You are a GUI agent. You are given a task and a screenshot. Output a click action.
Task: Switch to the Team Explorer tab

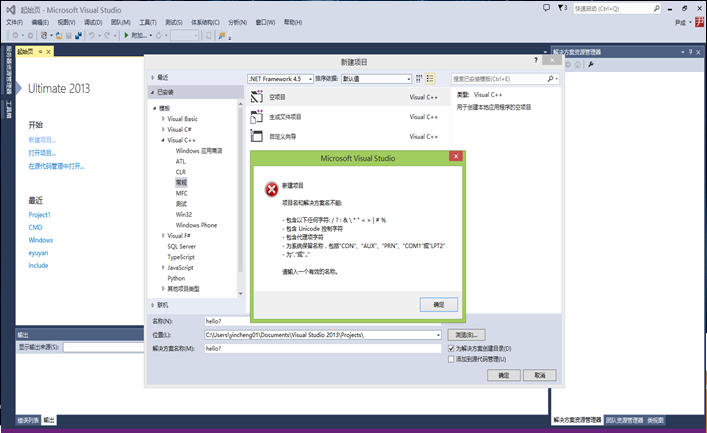tap(624, 420)
